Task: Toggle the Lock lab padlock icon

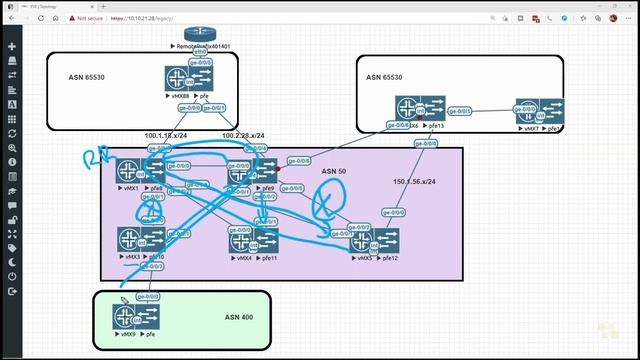Action: [x=12, y=220]
